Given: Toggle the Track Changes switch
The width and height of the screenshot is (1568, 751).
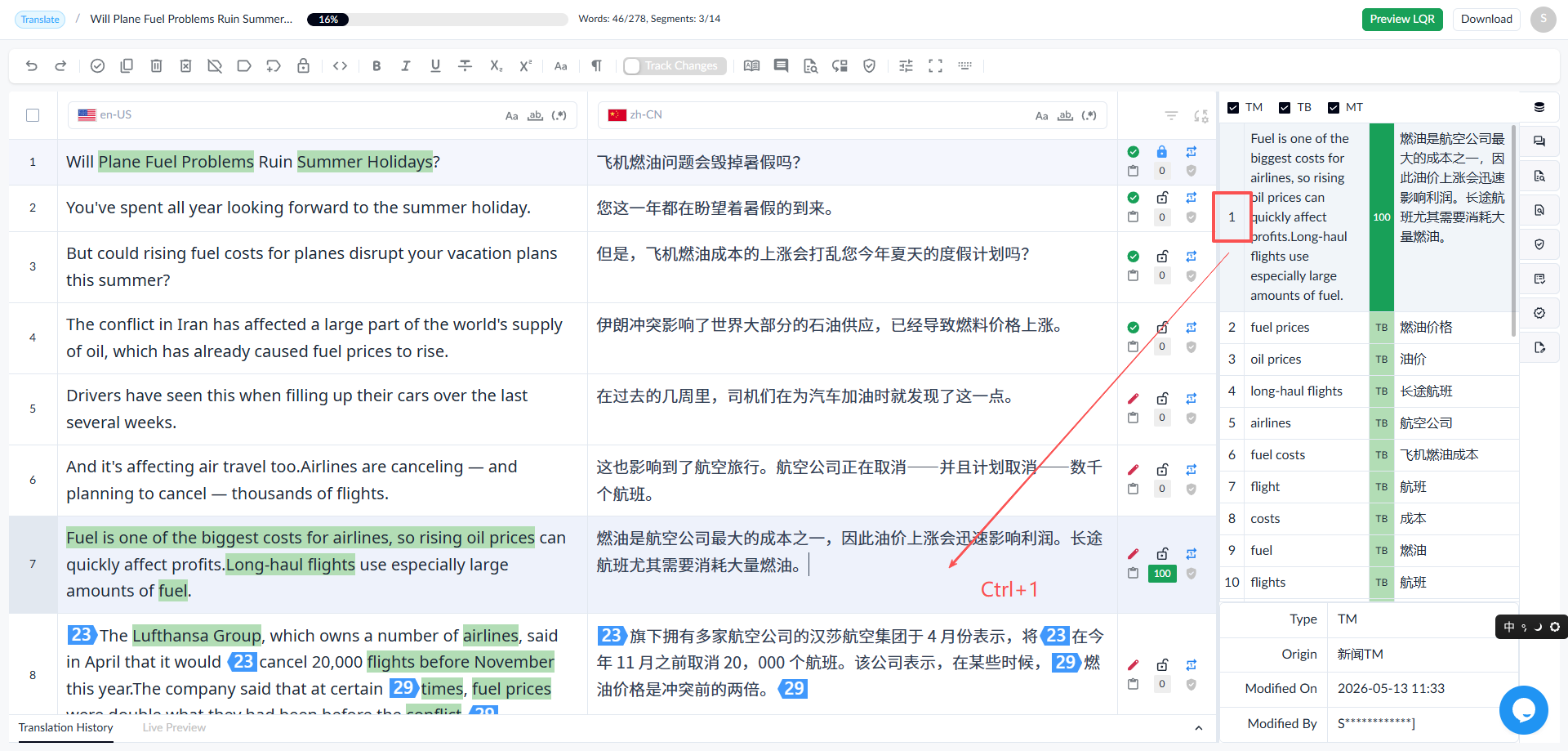Looking at the screenshot, I should (x=674, y=66).
